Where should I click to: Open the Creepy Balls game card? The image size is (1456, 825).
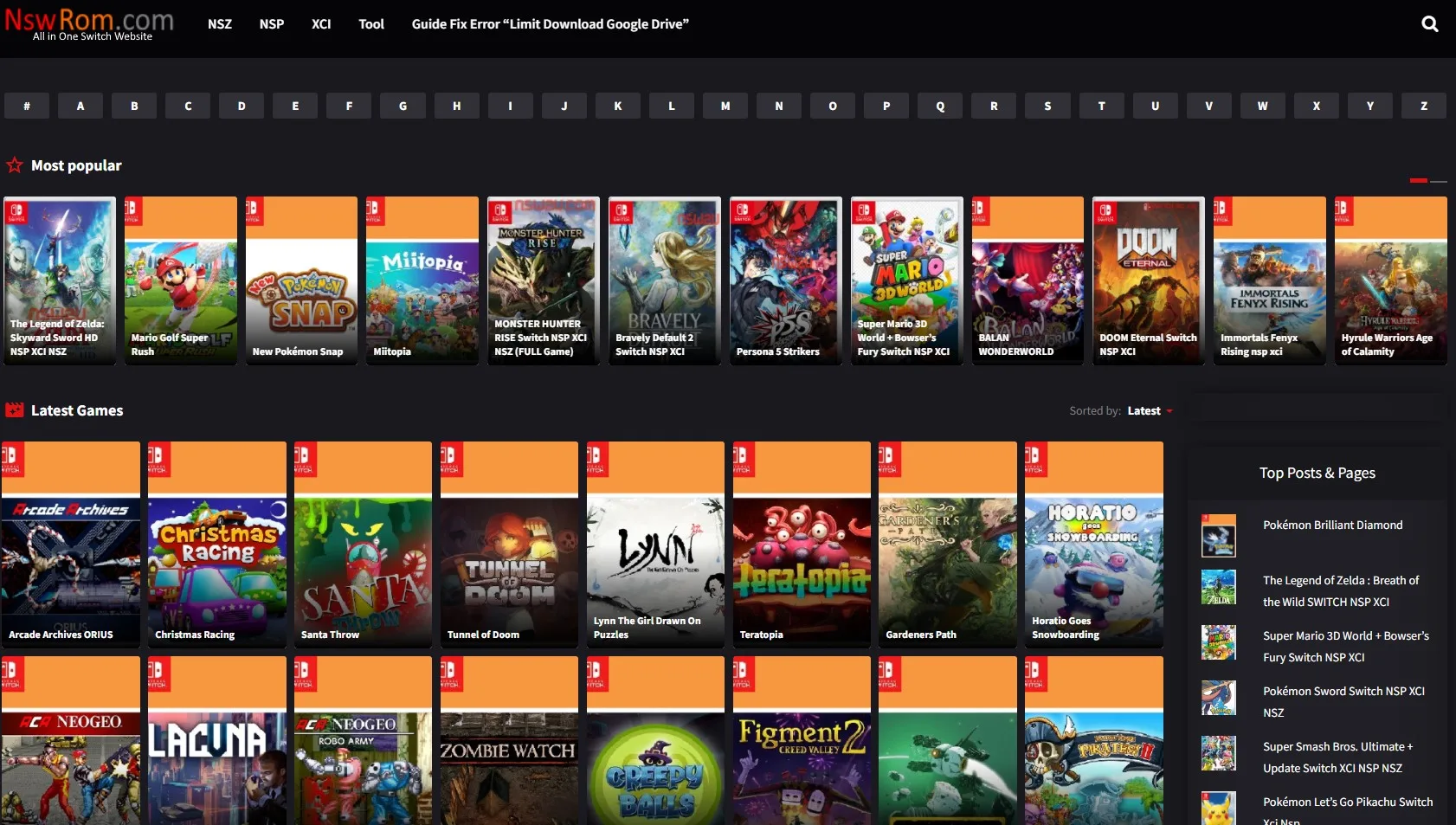[x=655, y=741]
